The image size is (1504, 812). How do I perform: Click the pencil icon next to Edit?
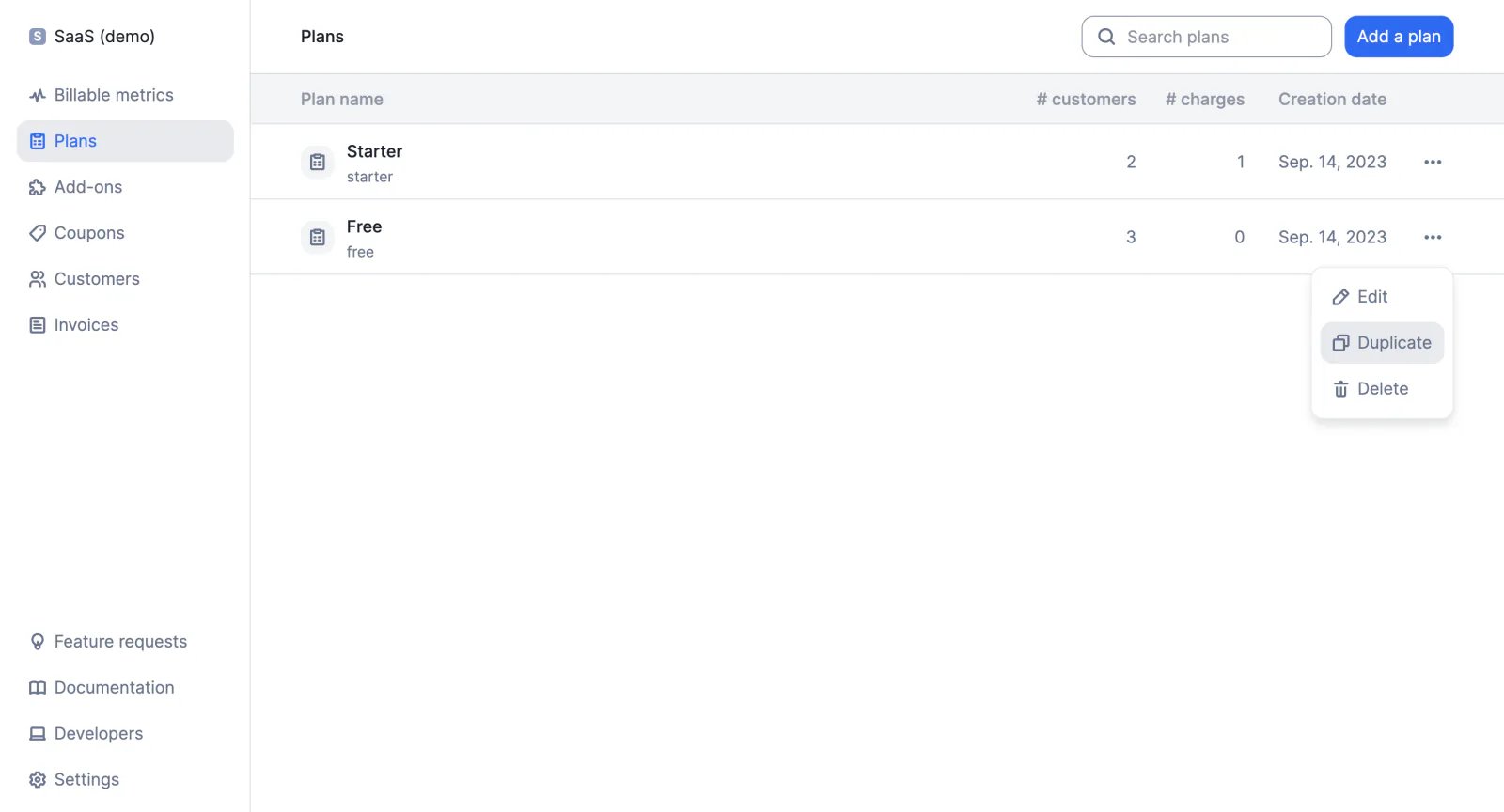tap(1341, 297)
